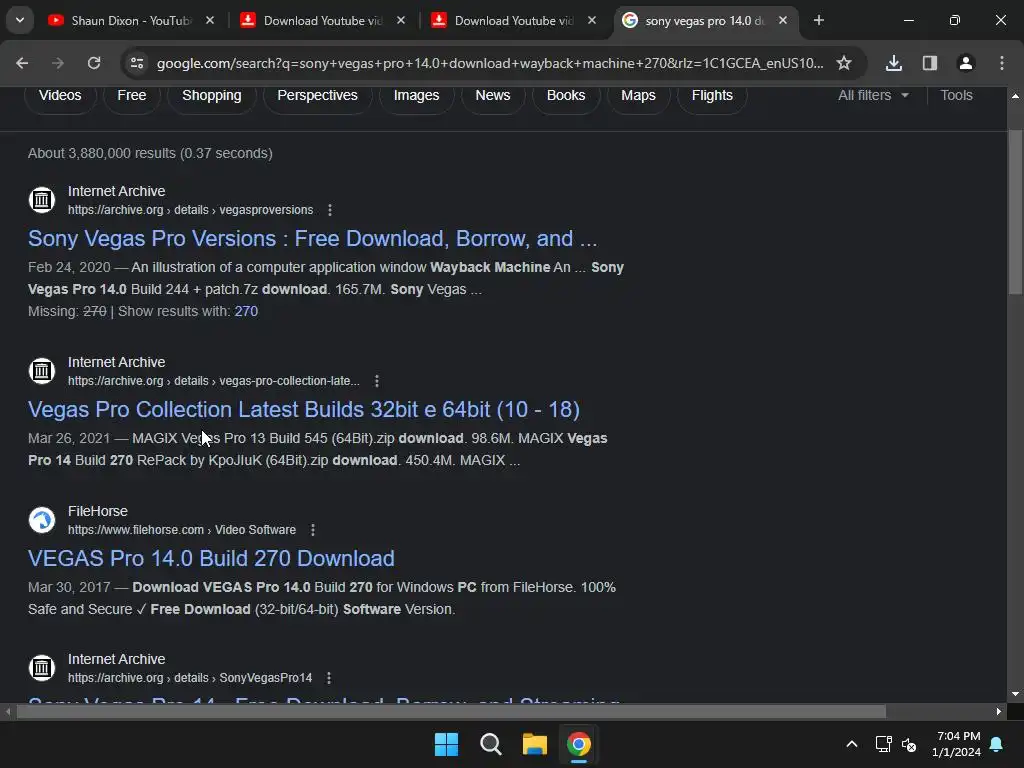1024x768 pixels.
Task: Click the horizontal scrollbar thumb
Action: tap(451, 712)
